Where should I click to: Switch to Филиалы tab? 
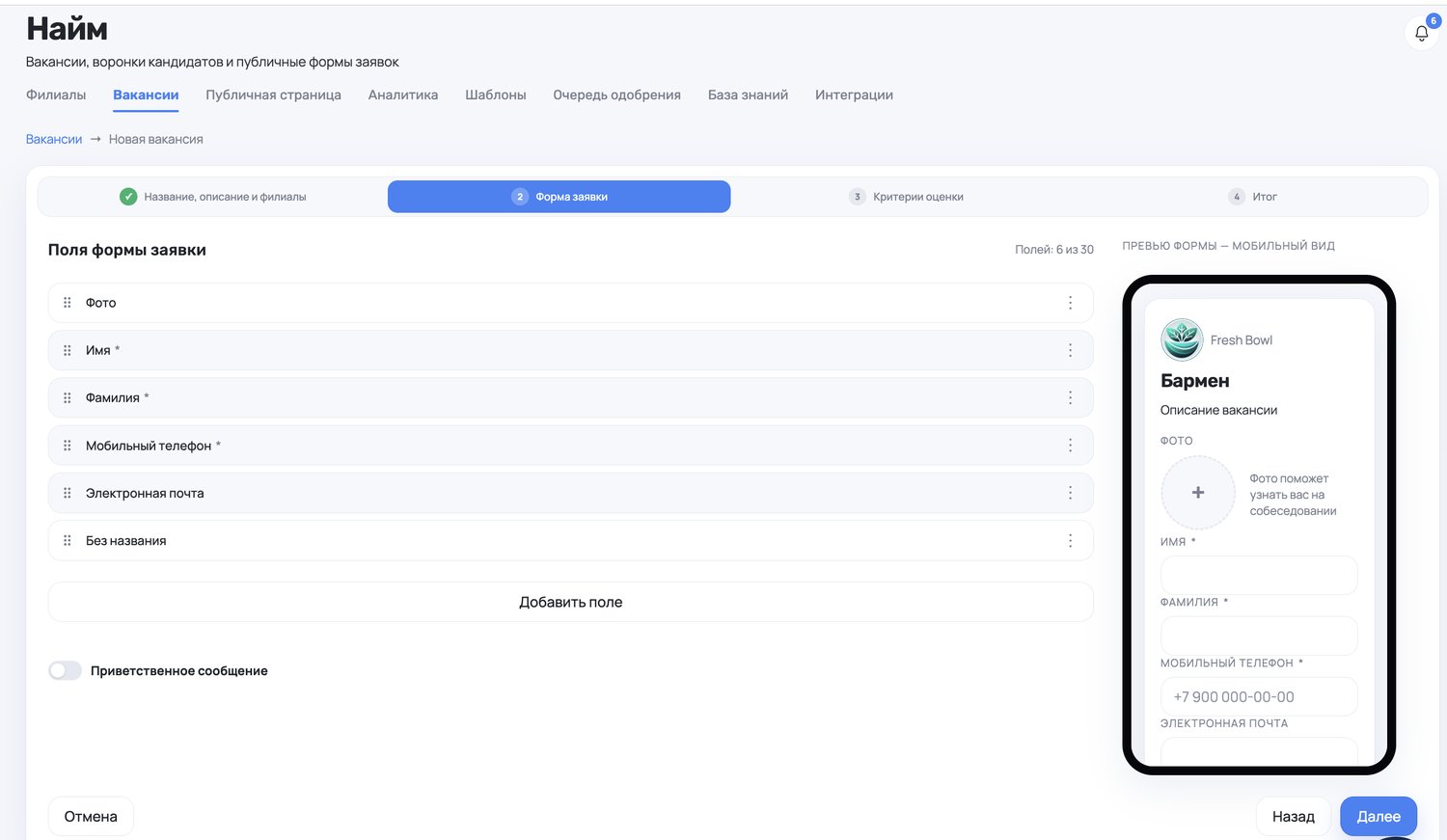click(x=56, y=95)
